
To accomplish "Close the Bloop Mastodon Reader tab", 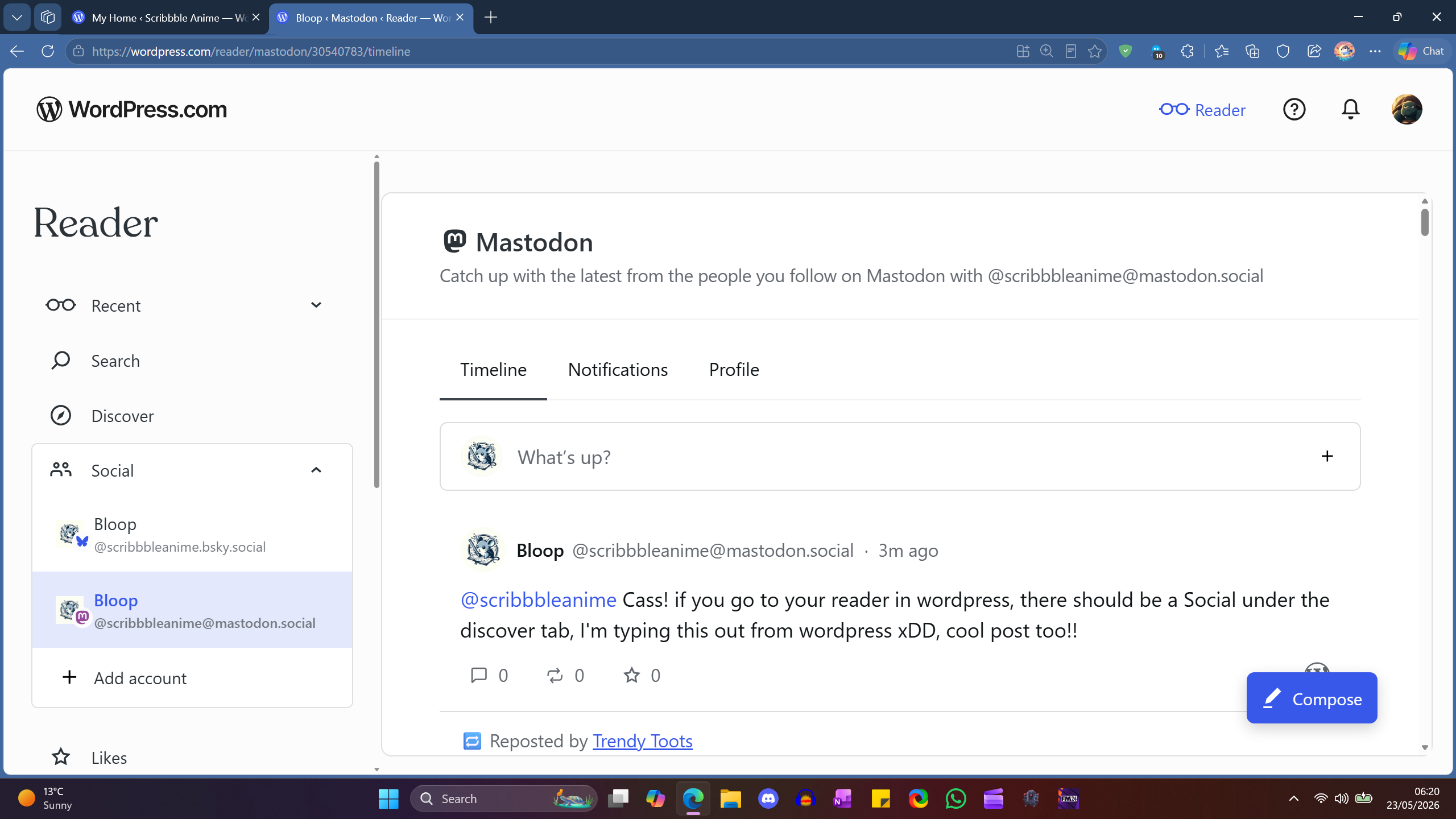I will 460,18.
